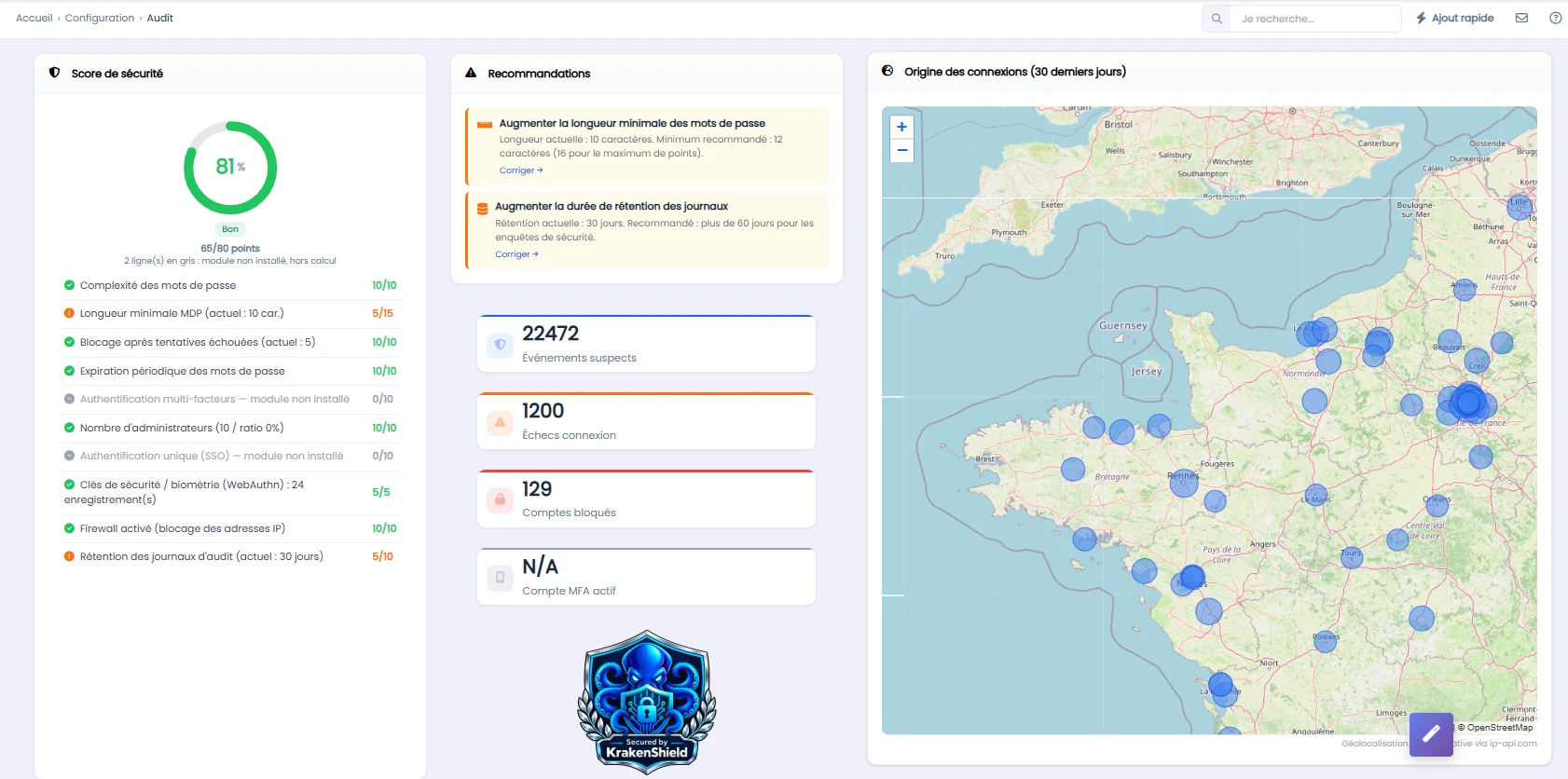
Task: Click the ruler icon of password length recommendation
Action: (485, 124)
